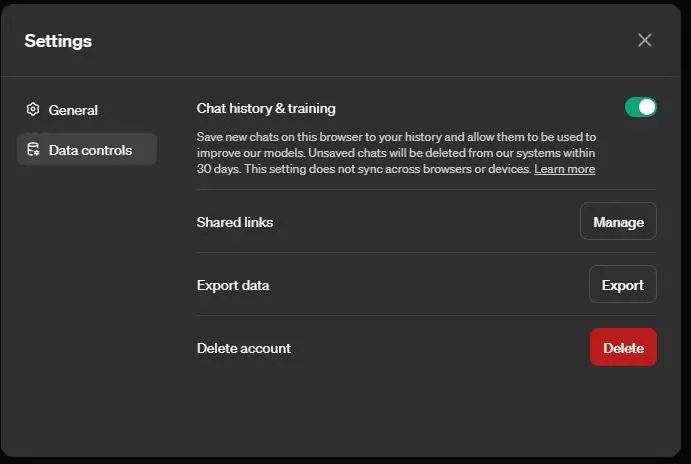Click the gear icon beside General

point(33,110)
